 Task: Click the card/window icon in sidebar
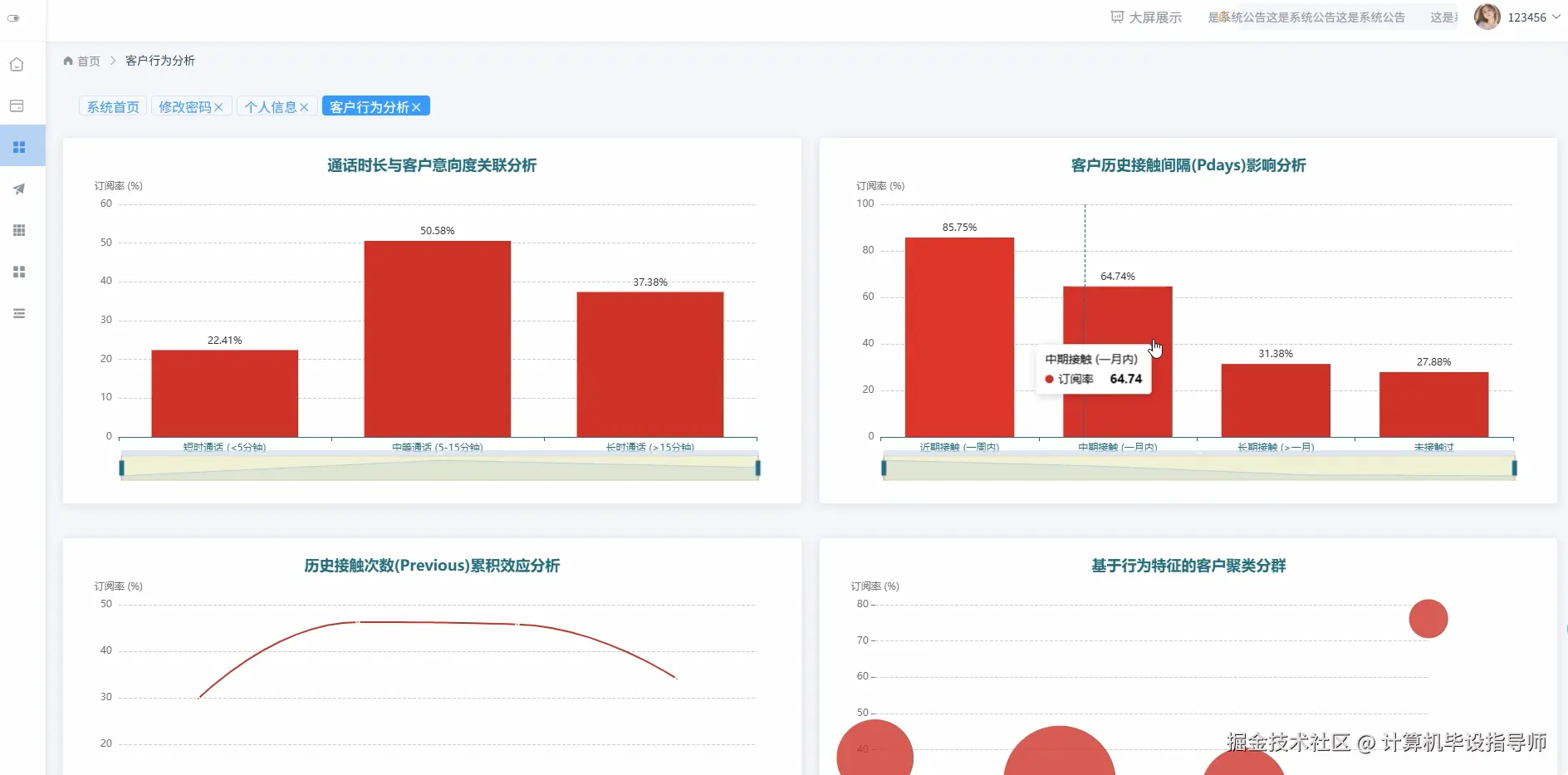pos(17,105)
